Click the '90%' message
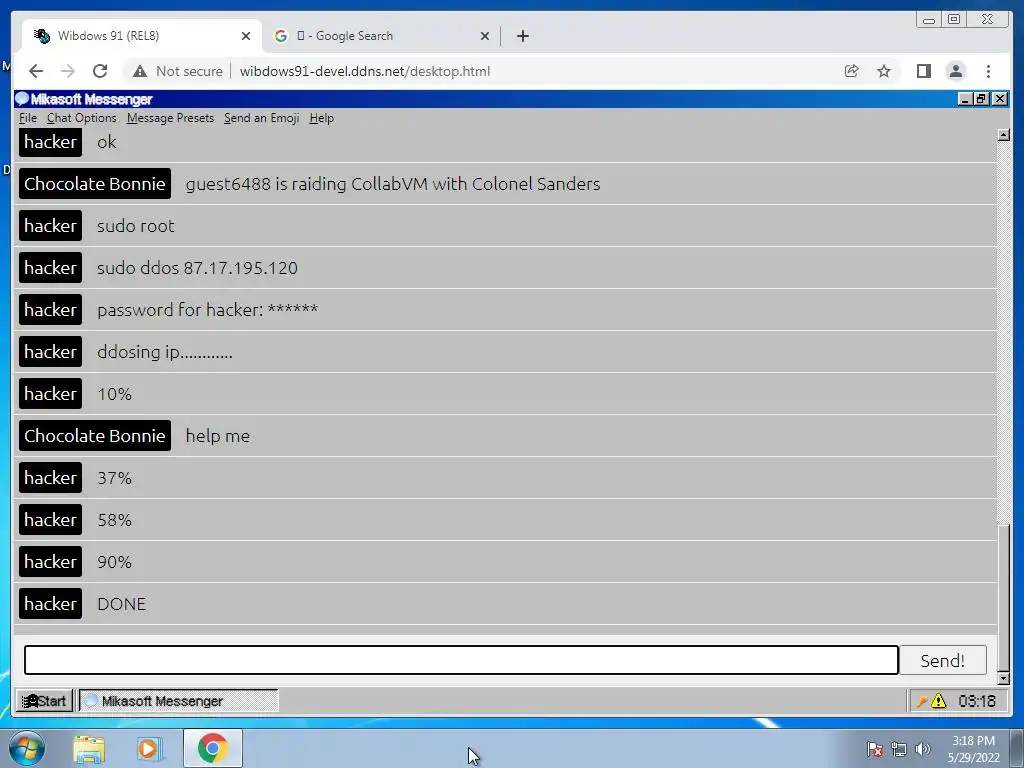 (x=114, y=562)
